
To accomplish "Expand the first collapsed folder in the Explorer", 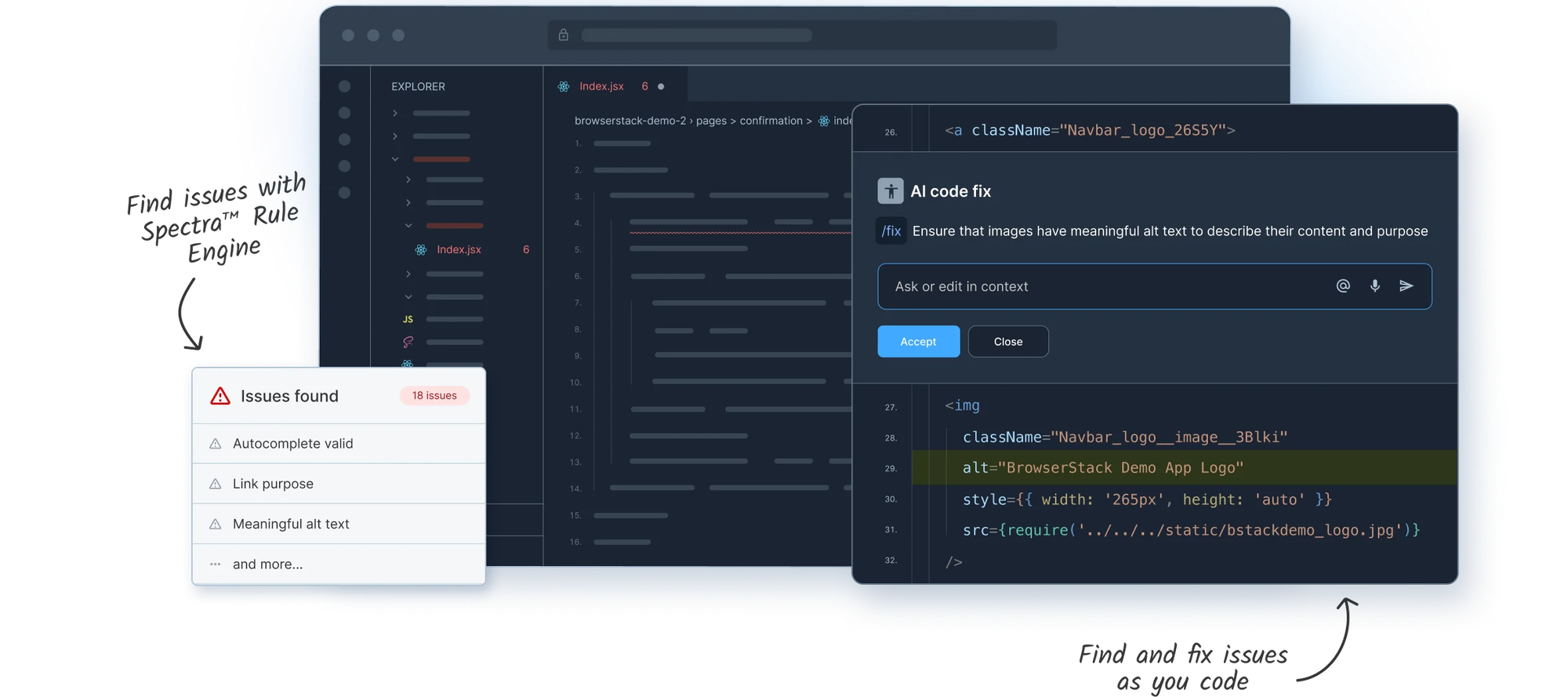I will (395, 114).
